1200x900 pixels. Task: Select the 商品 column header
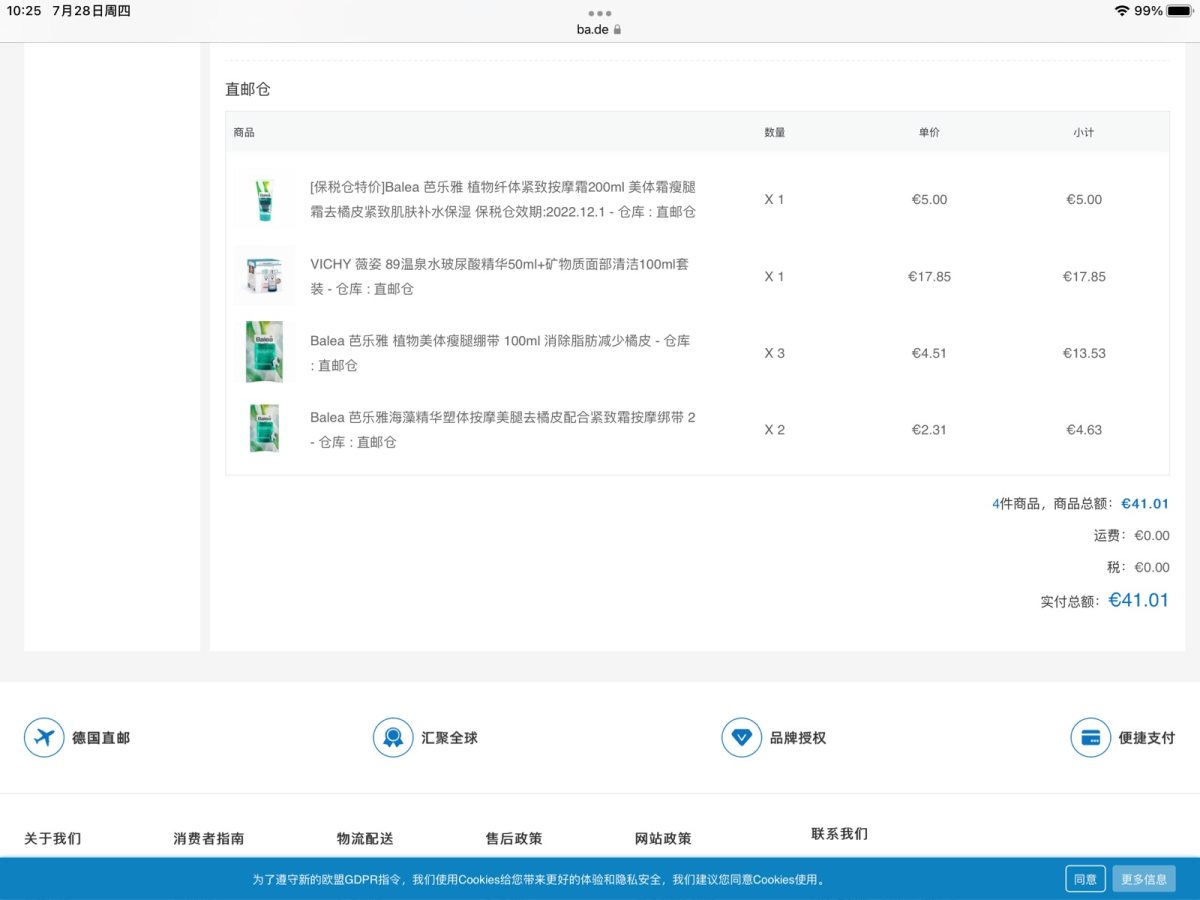point(244,132)
